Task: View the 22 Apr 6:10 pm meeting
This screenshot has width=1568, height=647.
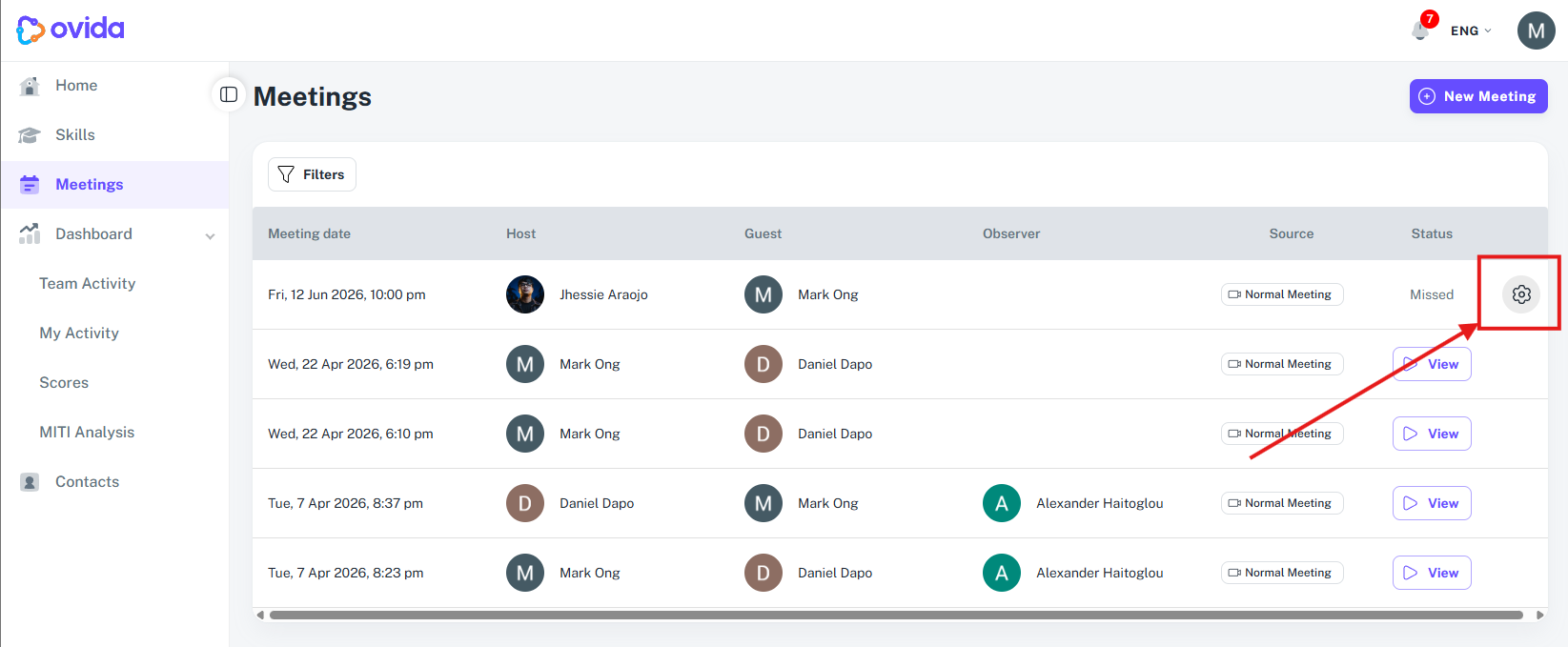Action: (x=1432, y=434)
